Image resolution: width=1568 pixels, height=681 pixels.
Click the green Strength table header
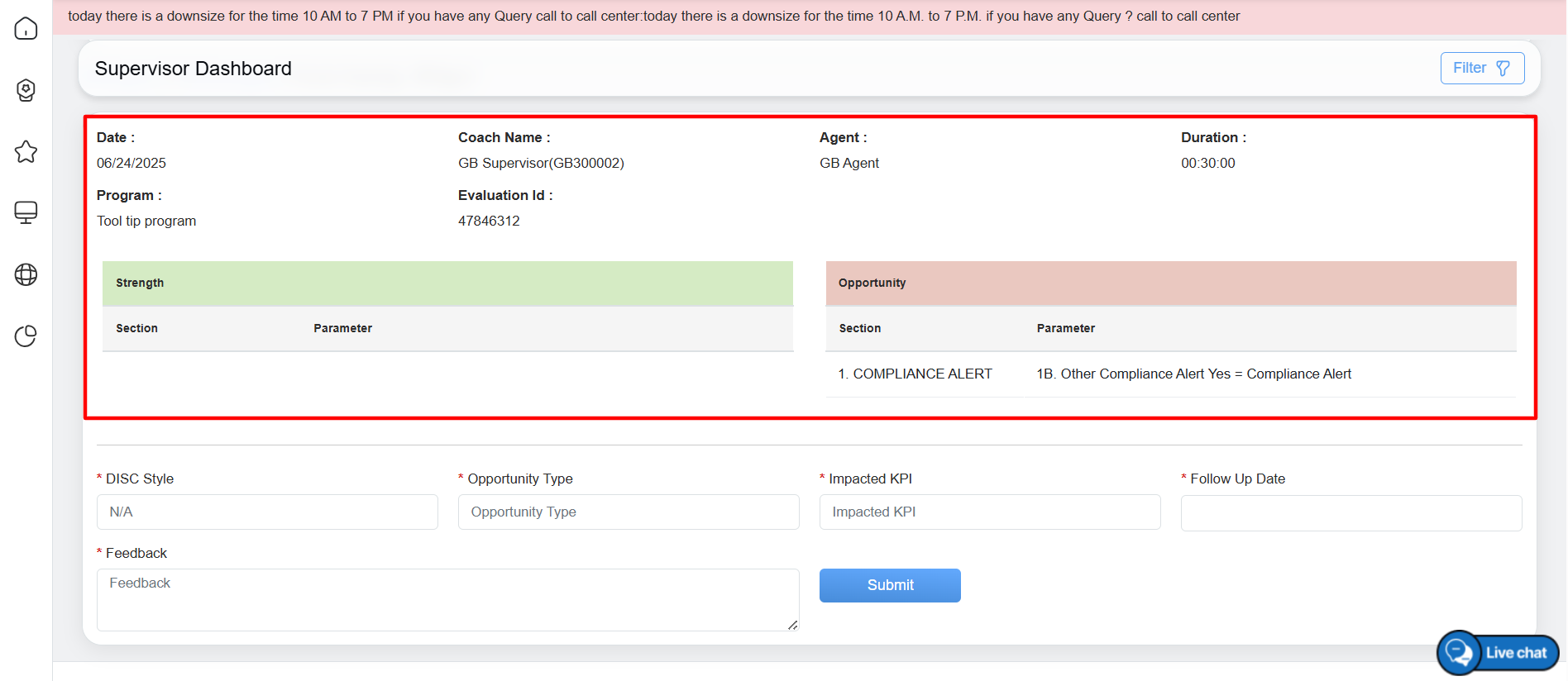point(447,283)
